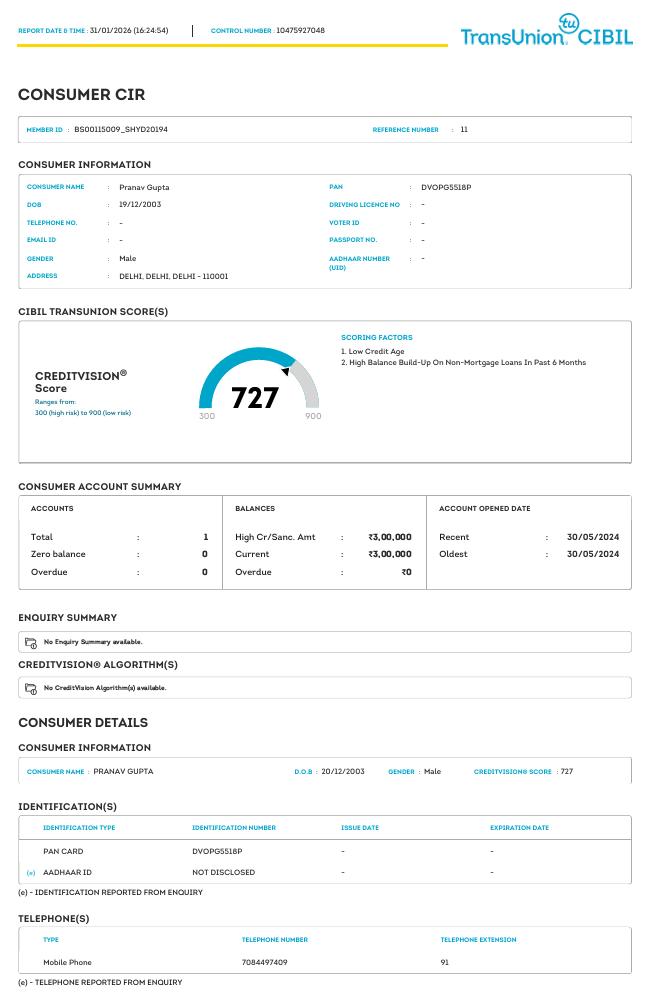
Task: Click scoring factor Low Credit Age
Action: pos(373,351)
